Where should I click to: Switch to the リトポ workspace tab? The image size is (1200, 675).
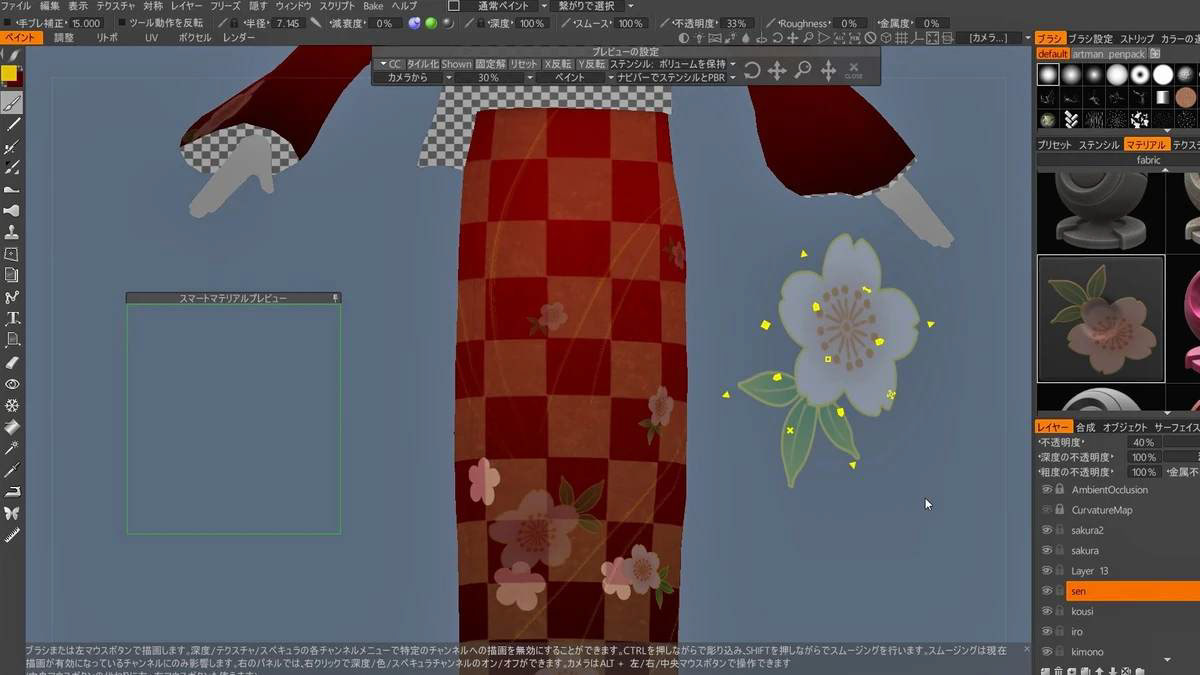[x=107, y=37]
